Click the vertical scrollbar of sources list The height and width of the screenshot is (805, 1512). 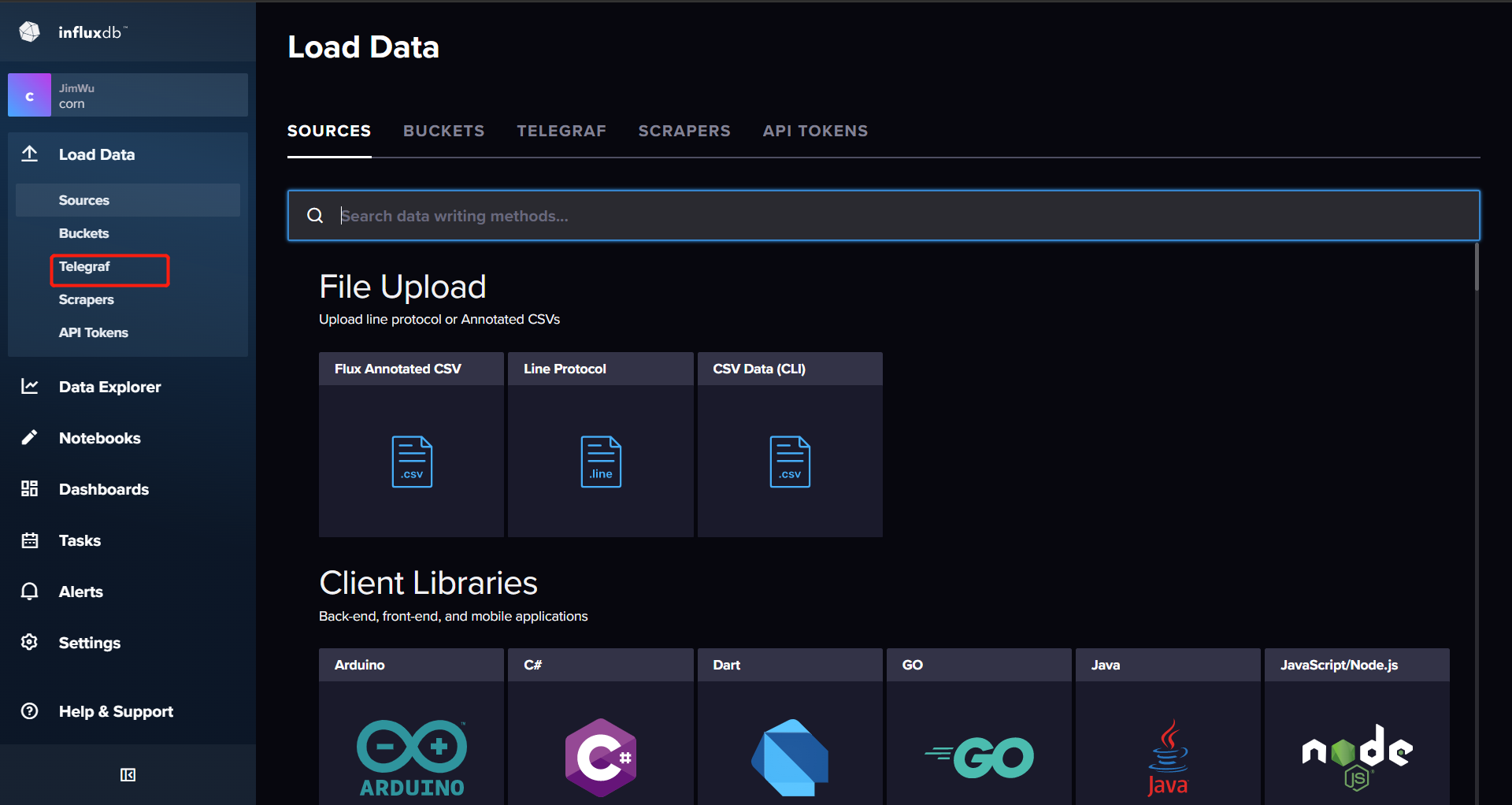tap(1477, 268)
